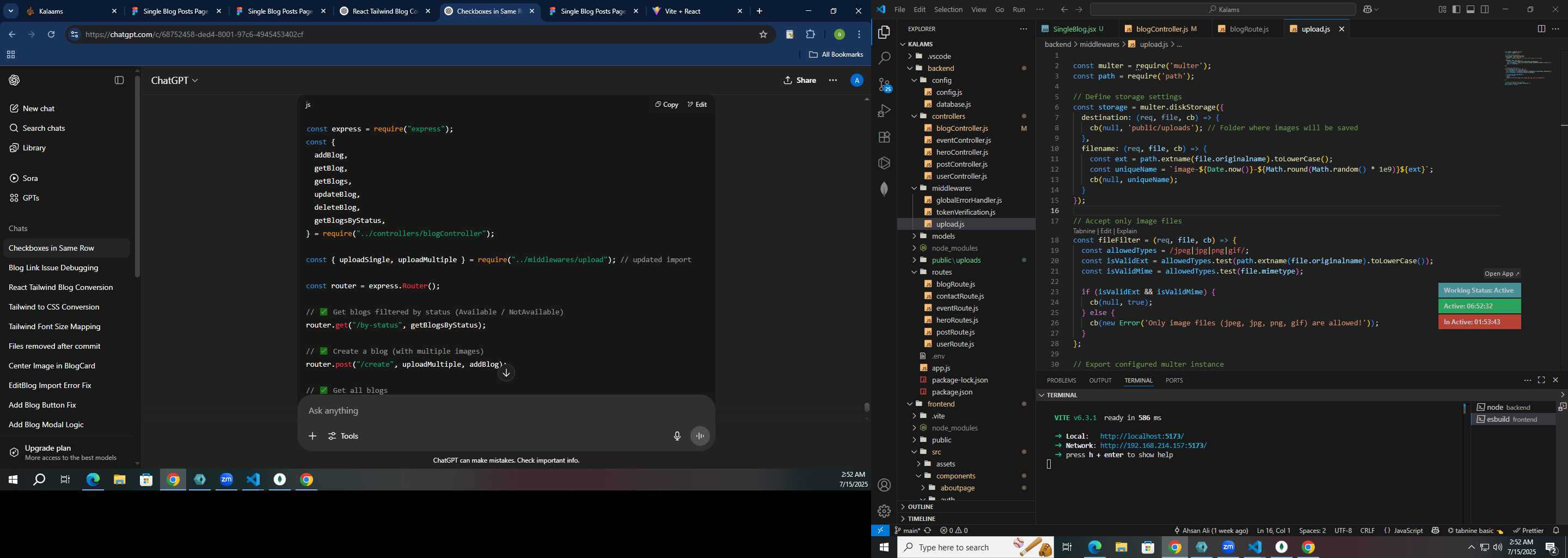Image resolution: width=1568 pixels, height=558 pixels.
Task: Click microphone dictate icon in ChatGPT
Action: coord(677,436)
